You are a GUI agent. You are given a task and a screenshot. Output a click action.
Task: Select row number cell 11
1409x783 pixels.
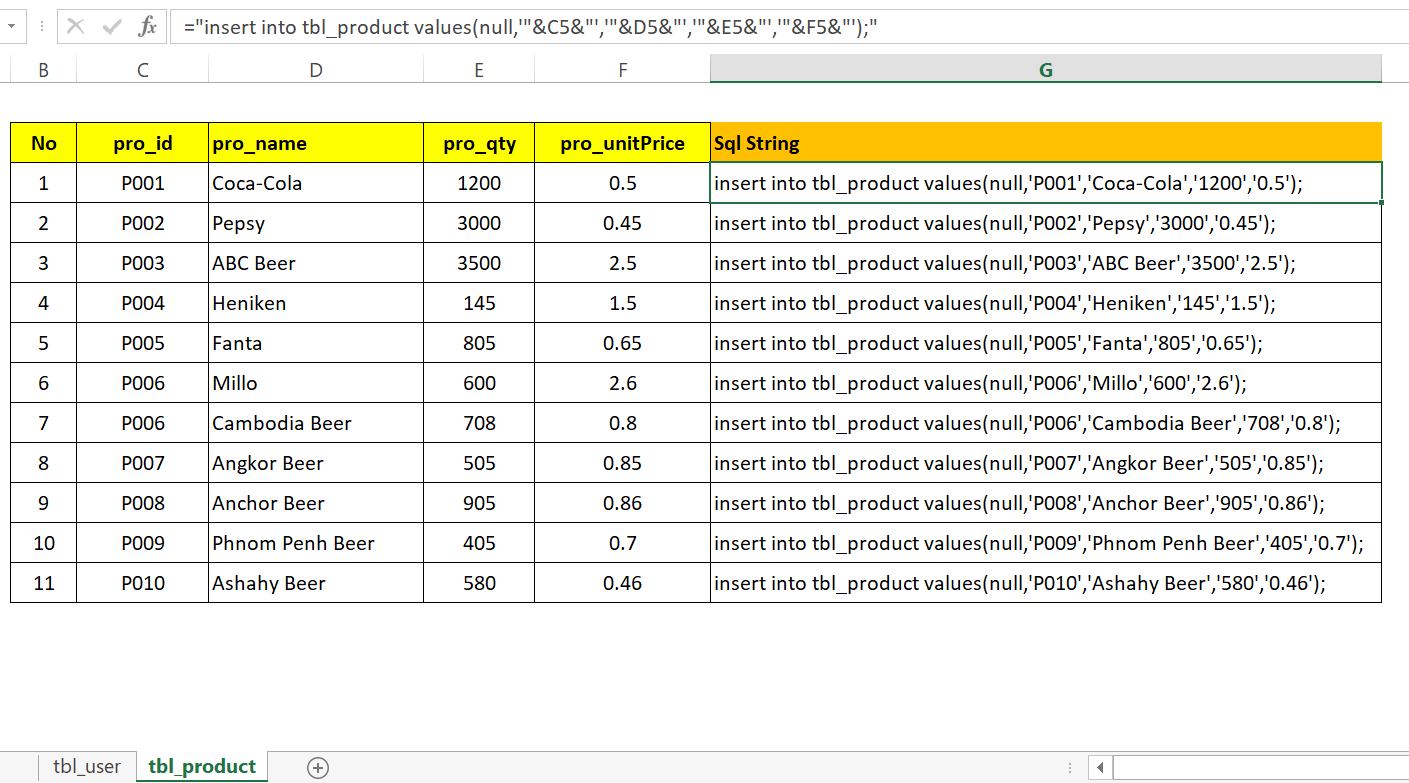43,583
